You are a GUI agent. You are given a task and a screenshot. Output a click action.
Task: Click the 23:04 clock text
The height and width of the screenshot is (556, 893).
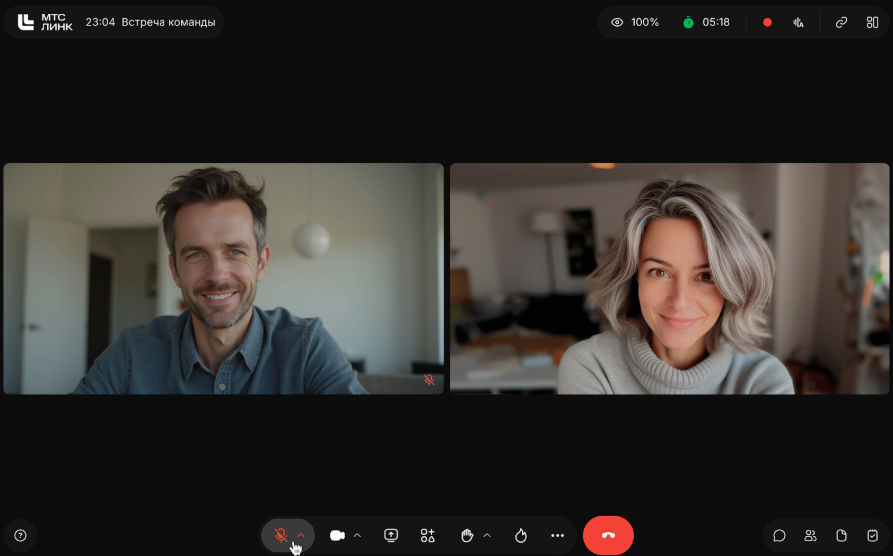(x=100, y=22)
